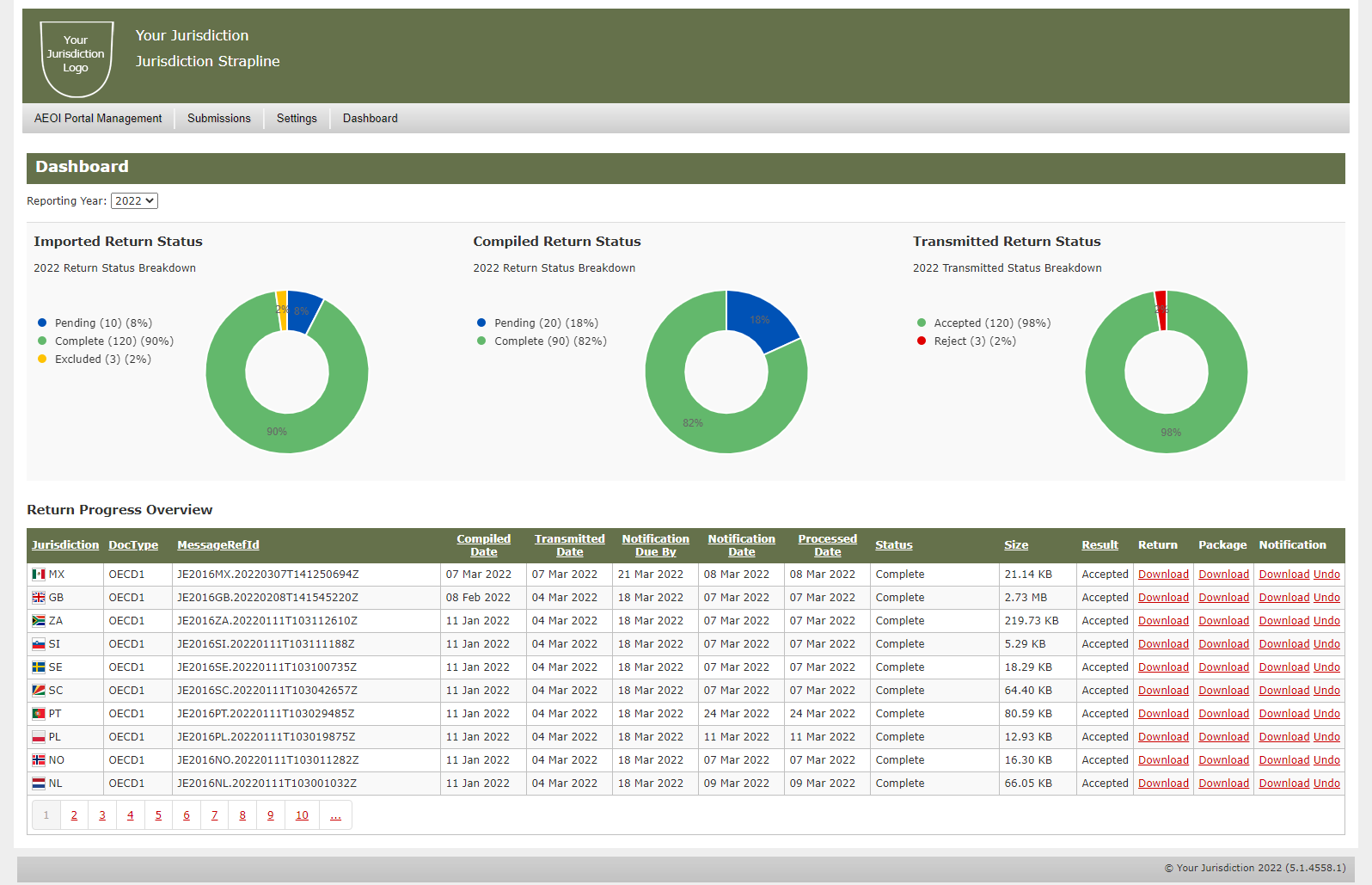
Task: Download the Notification for NO row
Action: pyautogui.click(x=1284, y=760)
